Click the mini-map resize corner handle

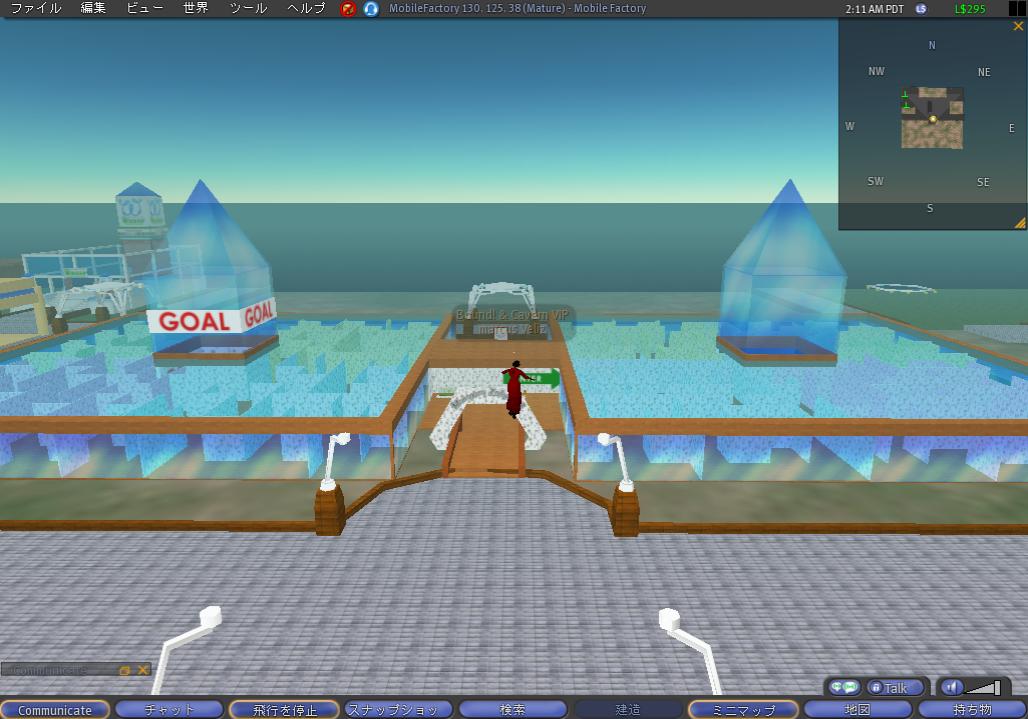point(1020,223)
